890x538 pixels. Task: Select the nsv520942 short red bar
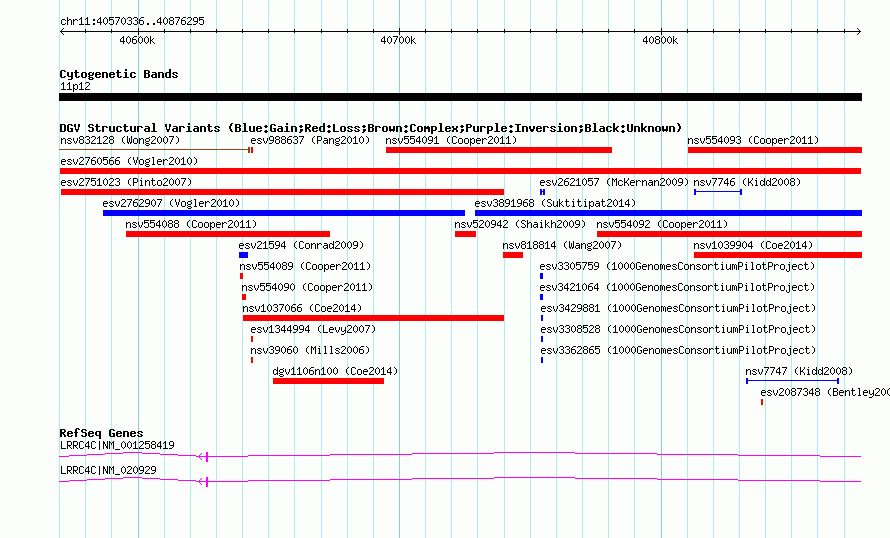coord(465,234)
